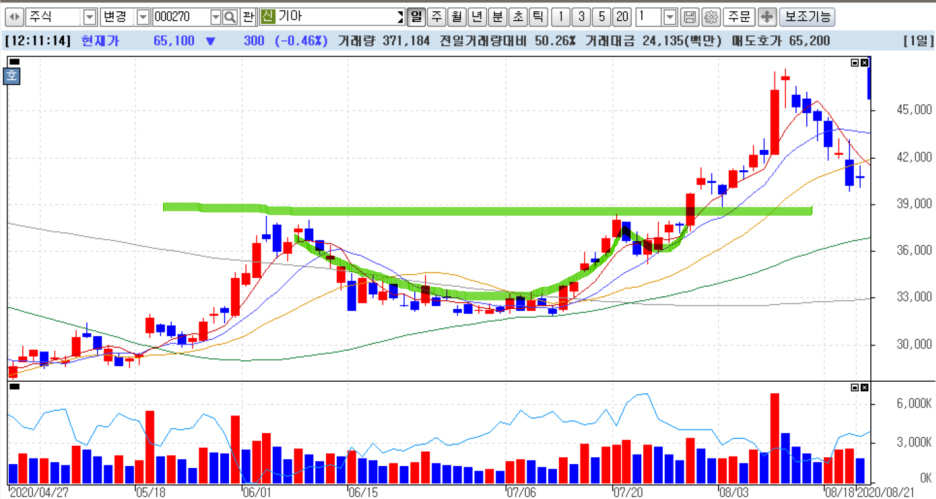936x499 pixels.
Task: Select the 초 second period toggle
Action: [x=518, y=17]
